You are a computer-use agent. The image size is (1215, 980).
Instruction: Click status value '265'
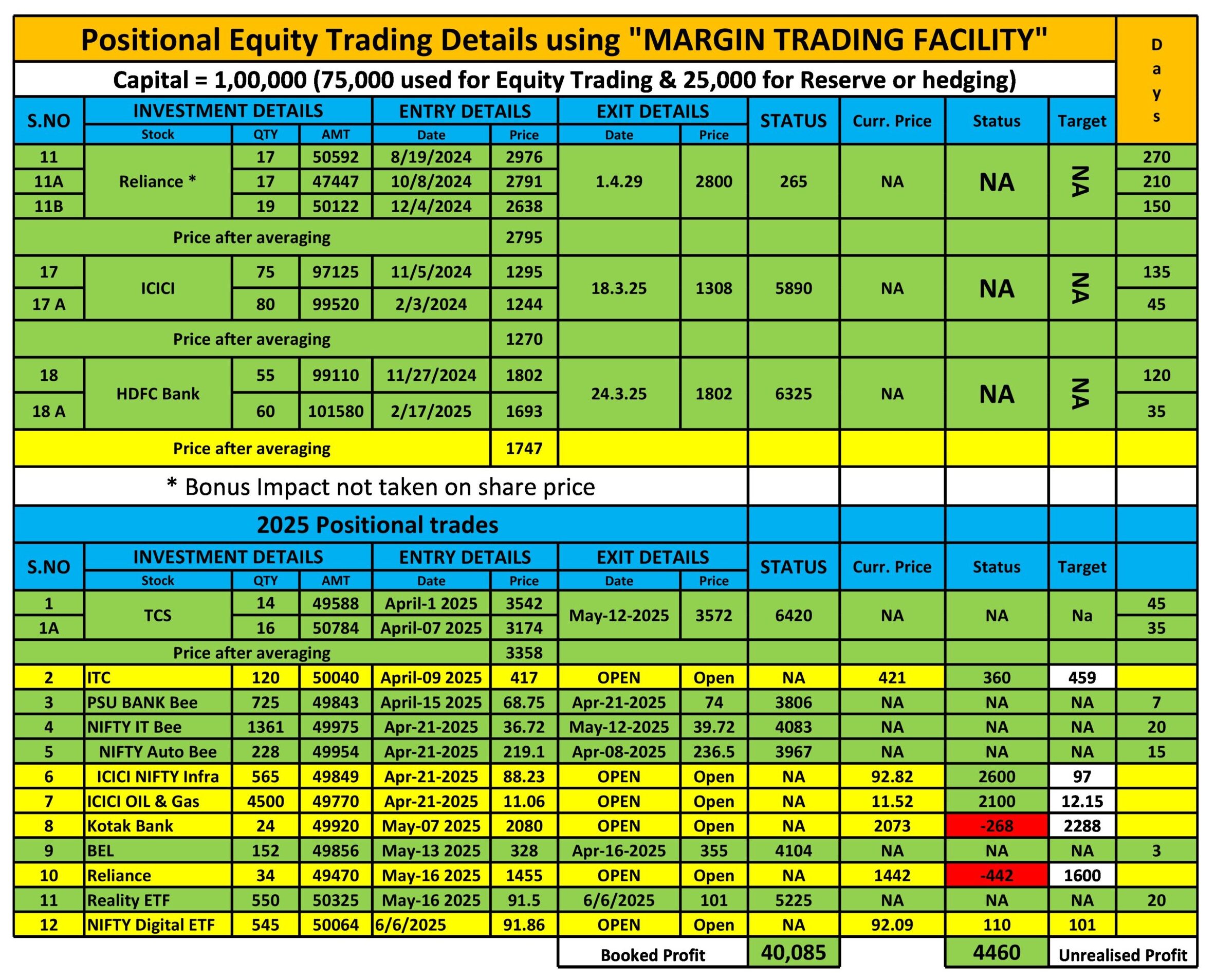point(793,182)
